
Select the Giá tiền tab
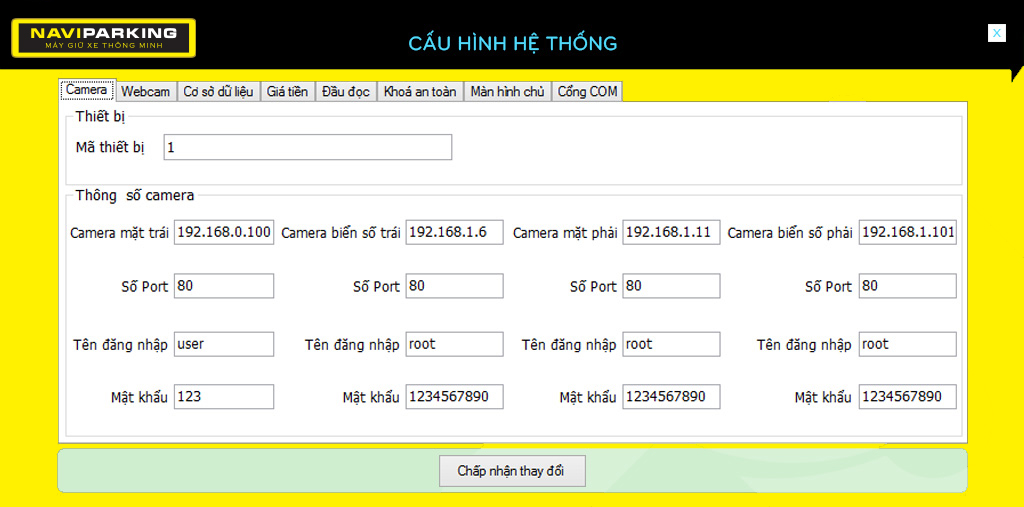point(288,91)
